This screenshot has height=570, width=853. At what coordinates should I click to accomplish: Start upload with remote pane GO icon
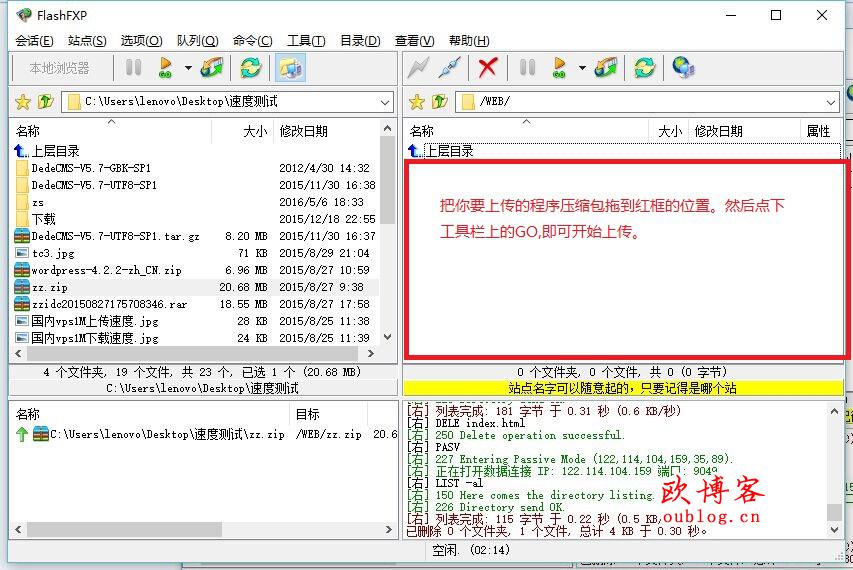(x=559, y=67)
